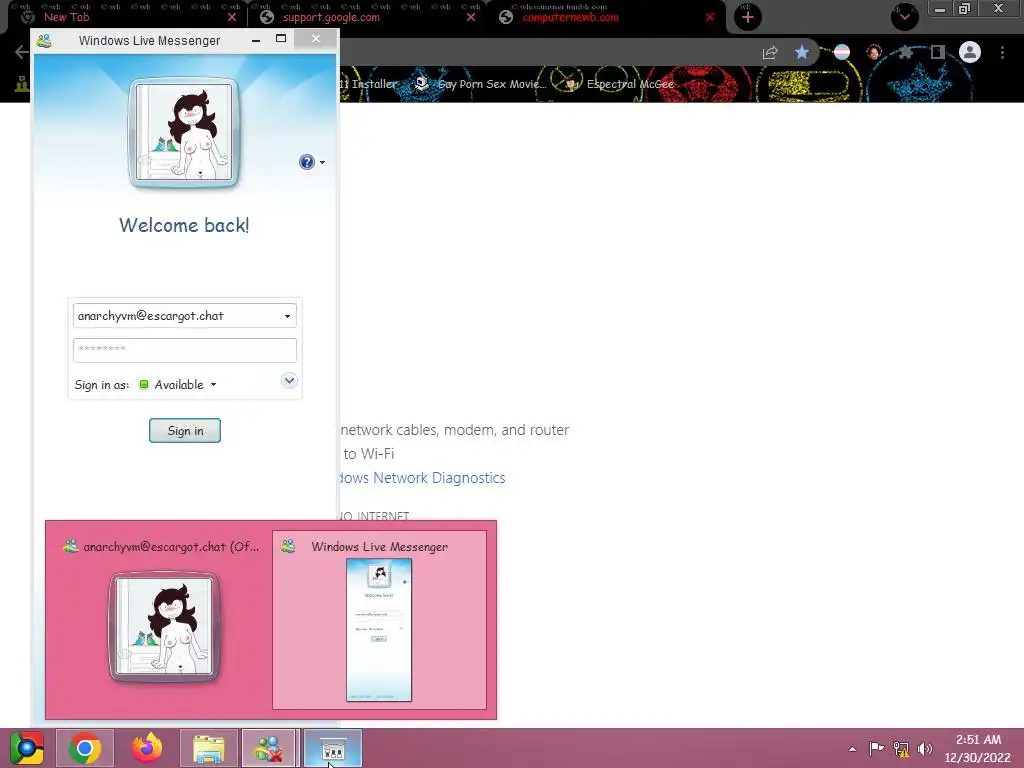
Task: Open the Chrome three-dot menu
Action: point(1002,52)
